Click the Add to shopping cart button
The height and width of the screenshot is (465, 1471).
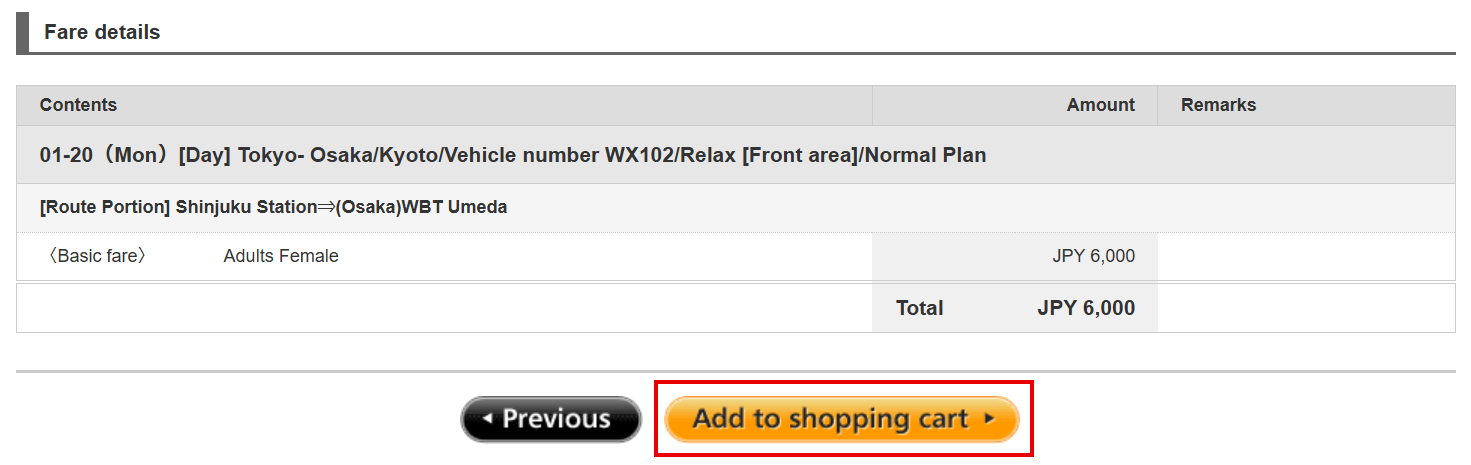pyautogui.click(x=840, y=419)
